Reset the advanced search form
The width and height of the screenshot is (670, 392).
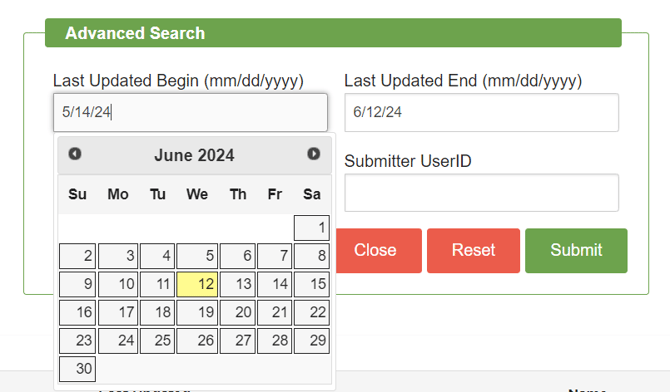tap(473, 251)
